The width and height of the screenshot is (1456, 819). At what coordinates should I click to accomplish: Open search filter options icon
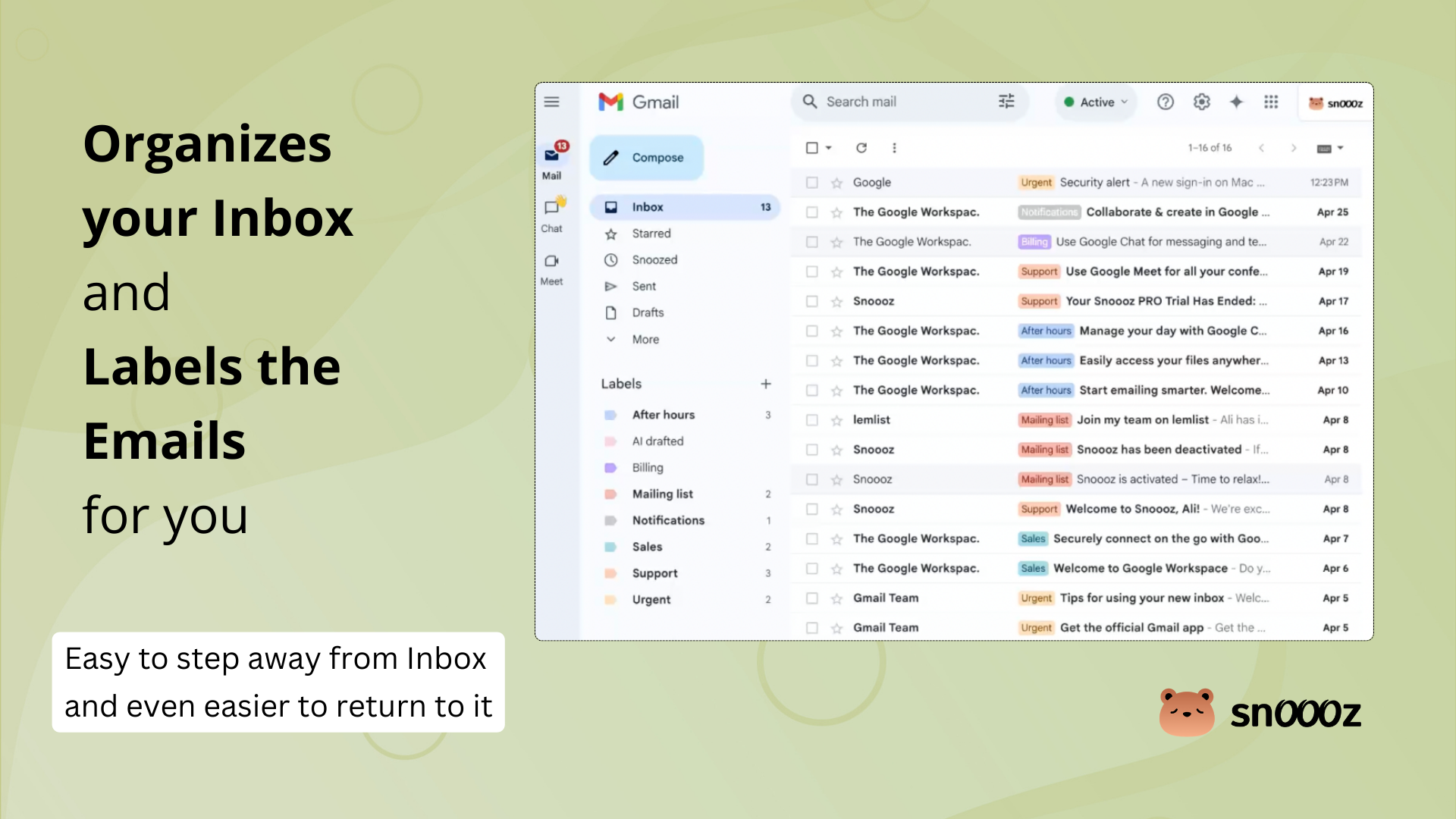[x=1006, y=101]
